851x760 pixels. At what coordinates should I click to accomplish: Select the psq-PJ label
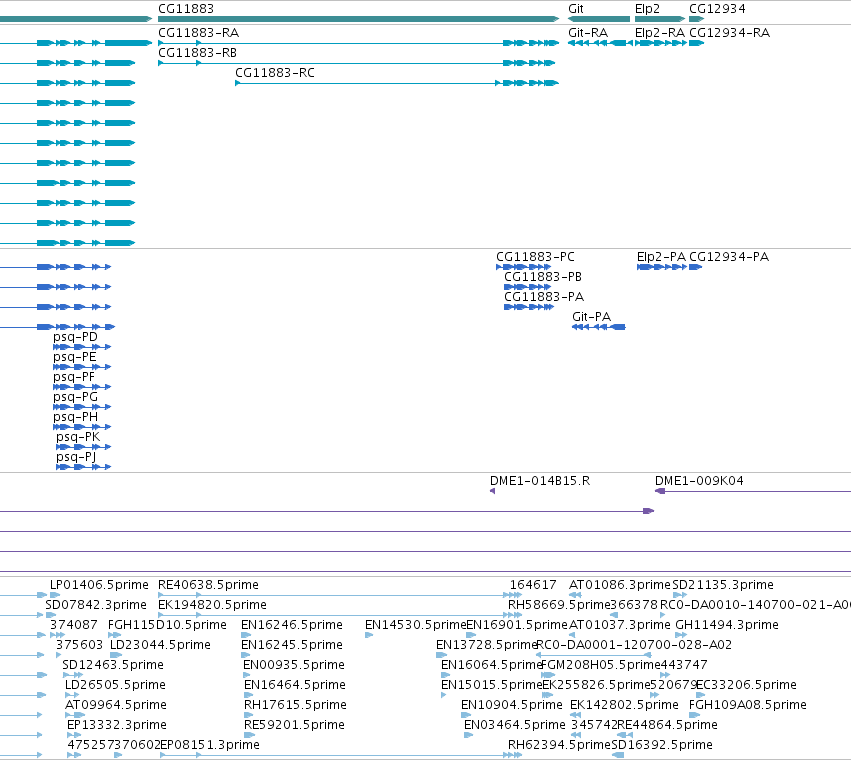[x=75, y=458]
